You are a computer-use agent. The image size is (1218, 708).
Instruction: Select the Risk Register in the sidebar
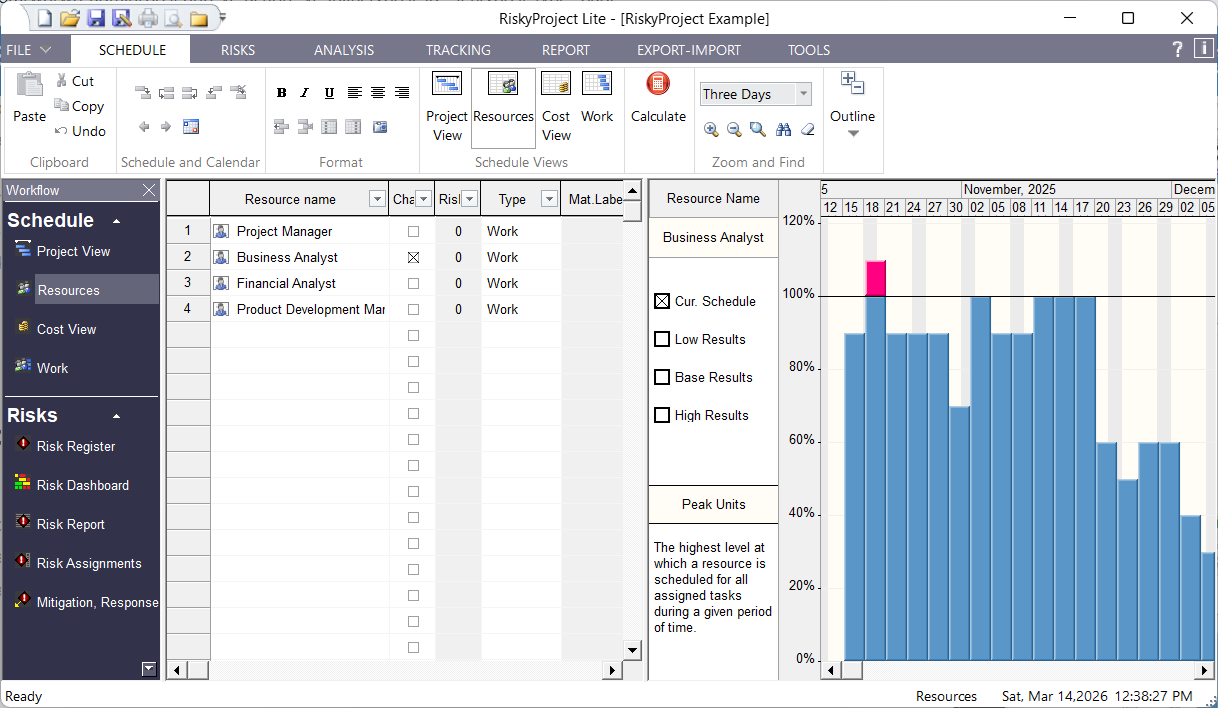75,446
